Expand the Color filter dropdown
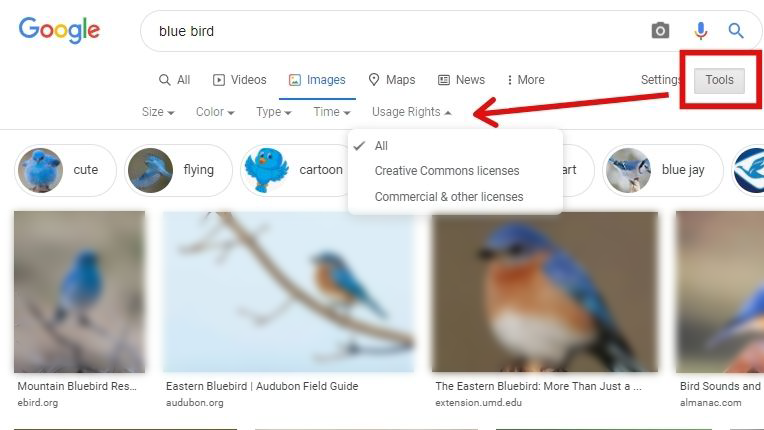Image resolution: width=764 pixels, height=430 pixels. click(x=215, y=112)
